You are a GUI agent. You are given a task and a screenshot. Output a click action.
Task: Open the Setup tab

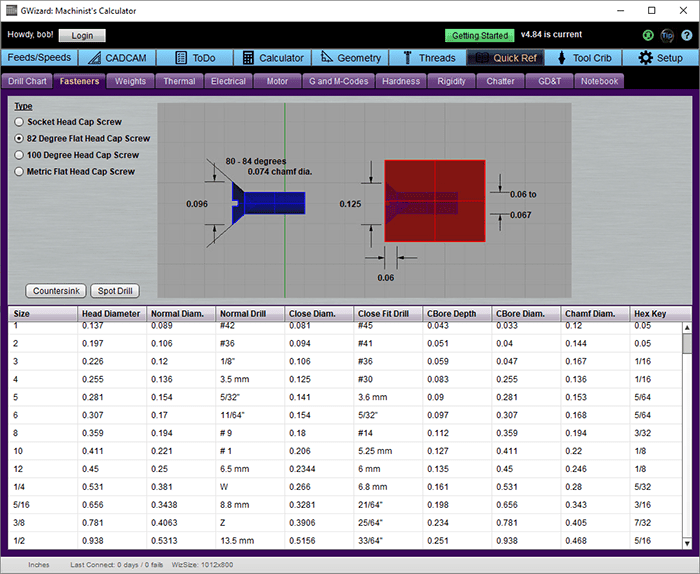click(x=661, y=58)
